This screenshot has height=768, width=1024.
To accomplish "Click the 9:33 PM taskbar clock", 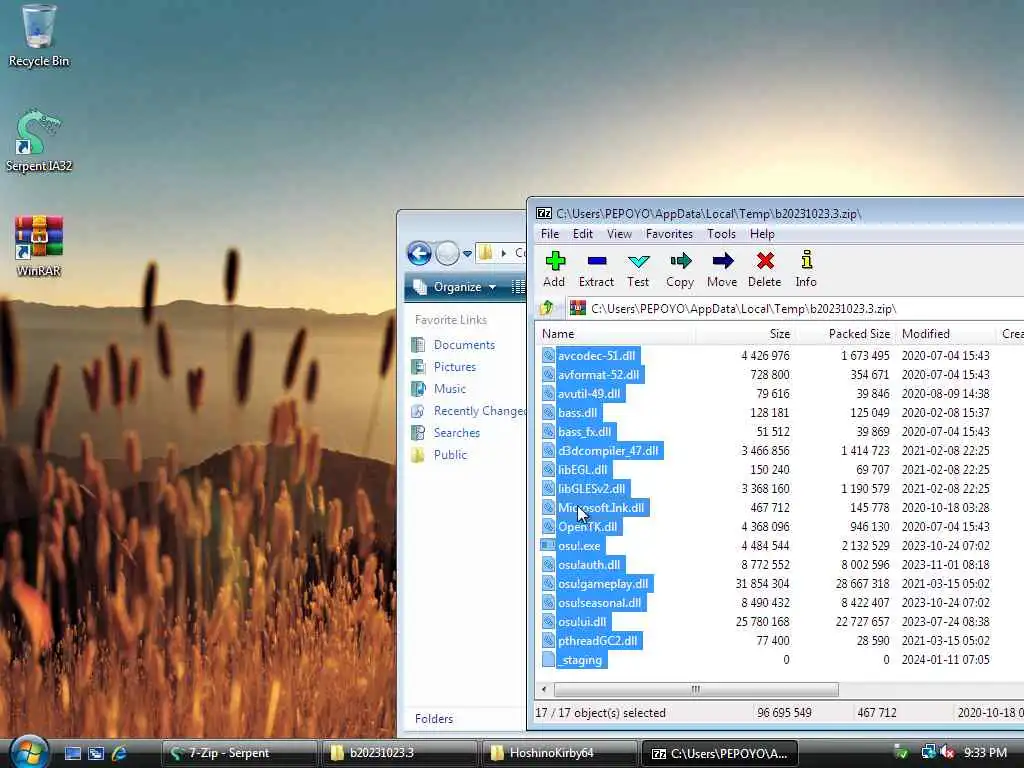I will pos(985,752).
